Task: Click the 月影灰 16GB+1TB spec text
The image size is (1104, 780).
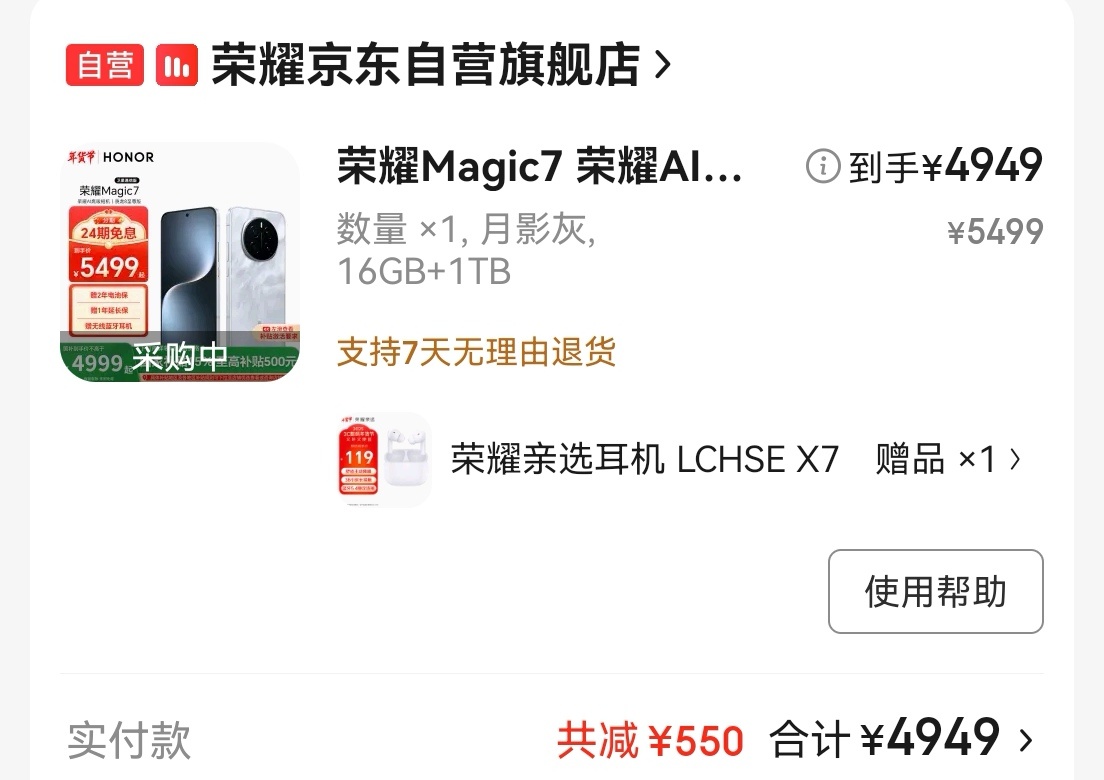Action: pos(467,250)
